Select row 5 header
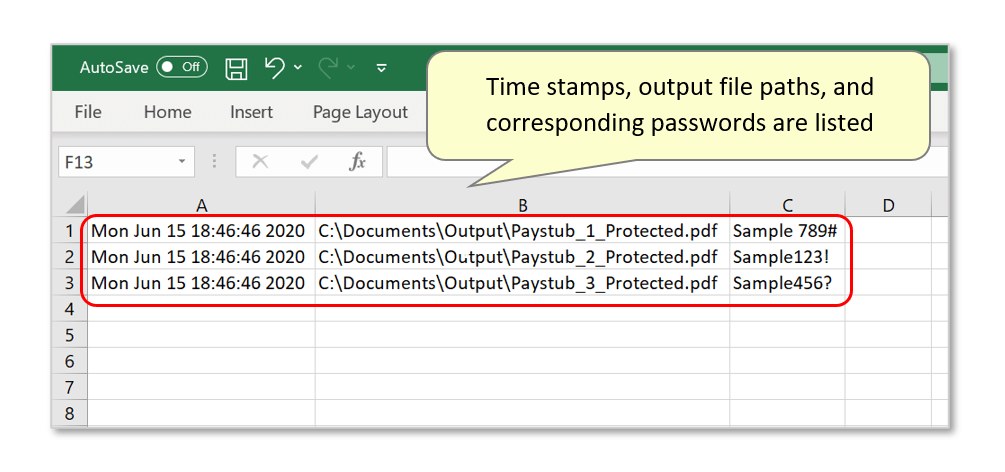 point(69,335)
